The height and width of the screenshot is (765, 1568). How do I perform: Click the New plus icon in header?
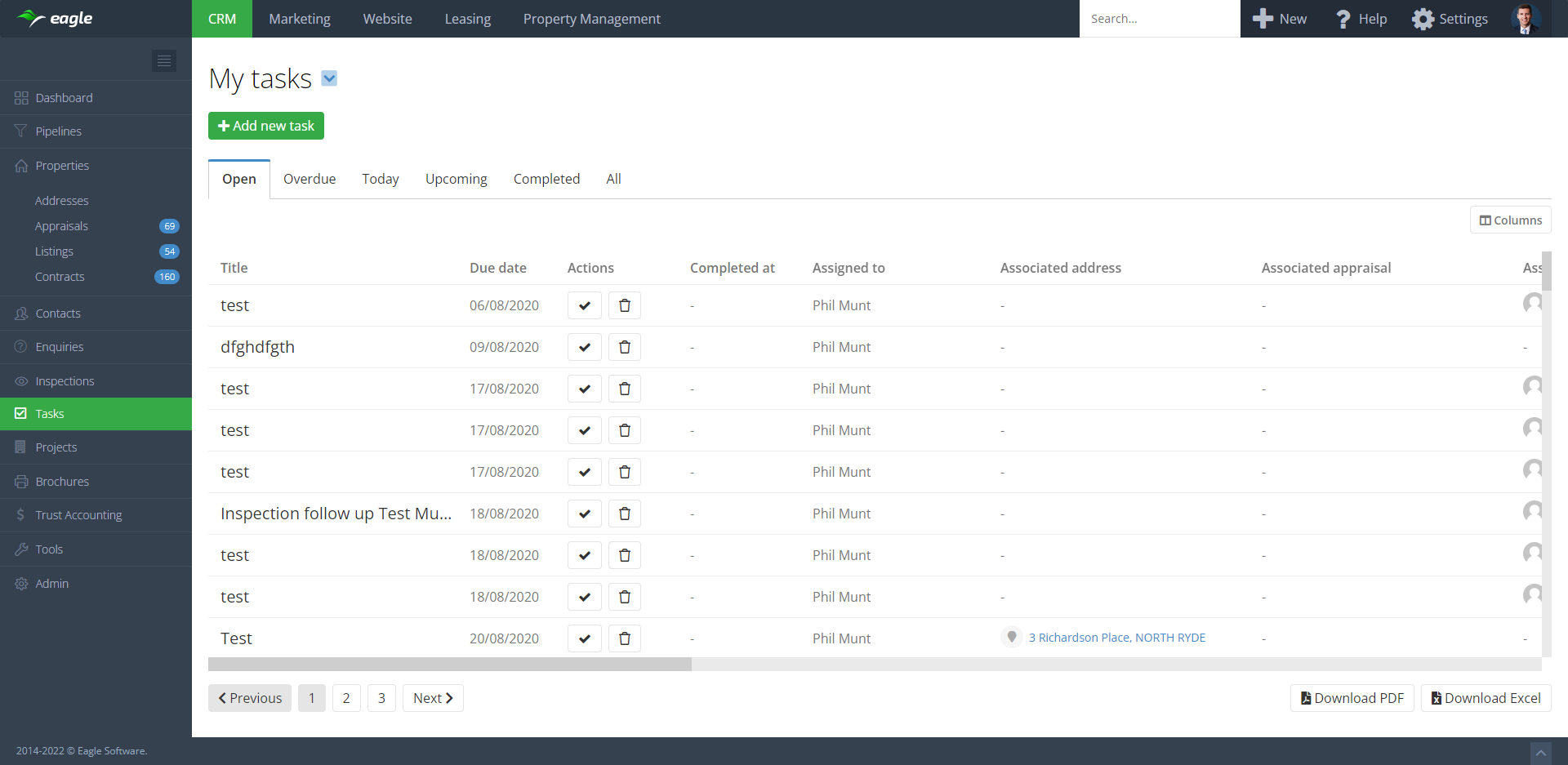[x=1263, y=19]
